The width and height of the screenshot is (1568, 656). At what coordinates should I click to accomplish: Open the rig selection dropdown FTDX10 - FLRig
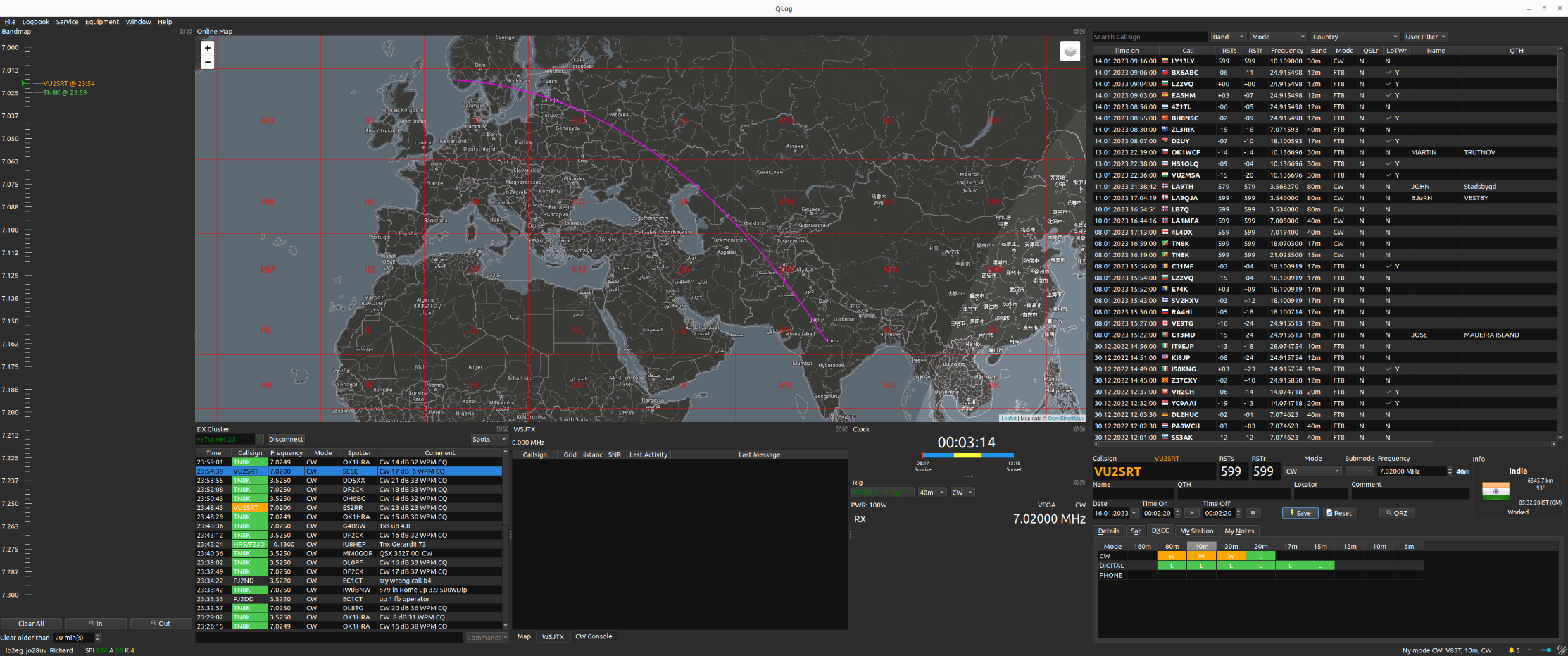(882, 493)
